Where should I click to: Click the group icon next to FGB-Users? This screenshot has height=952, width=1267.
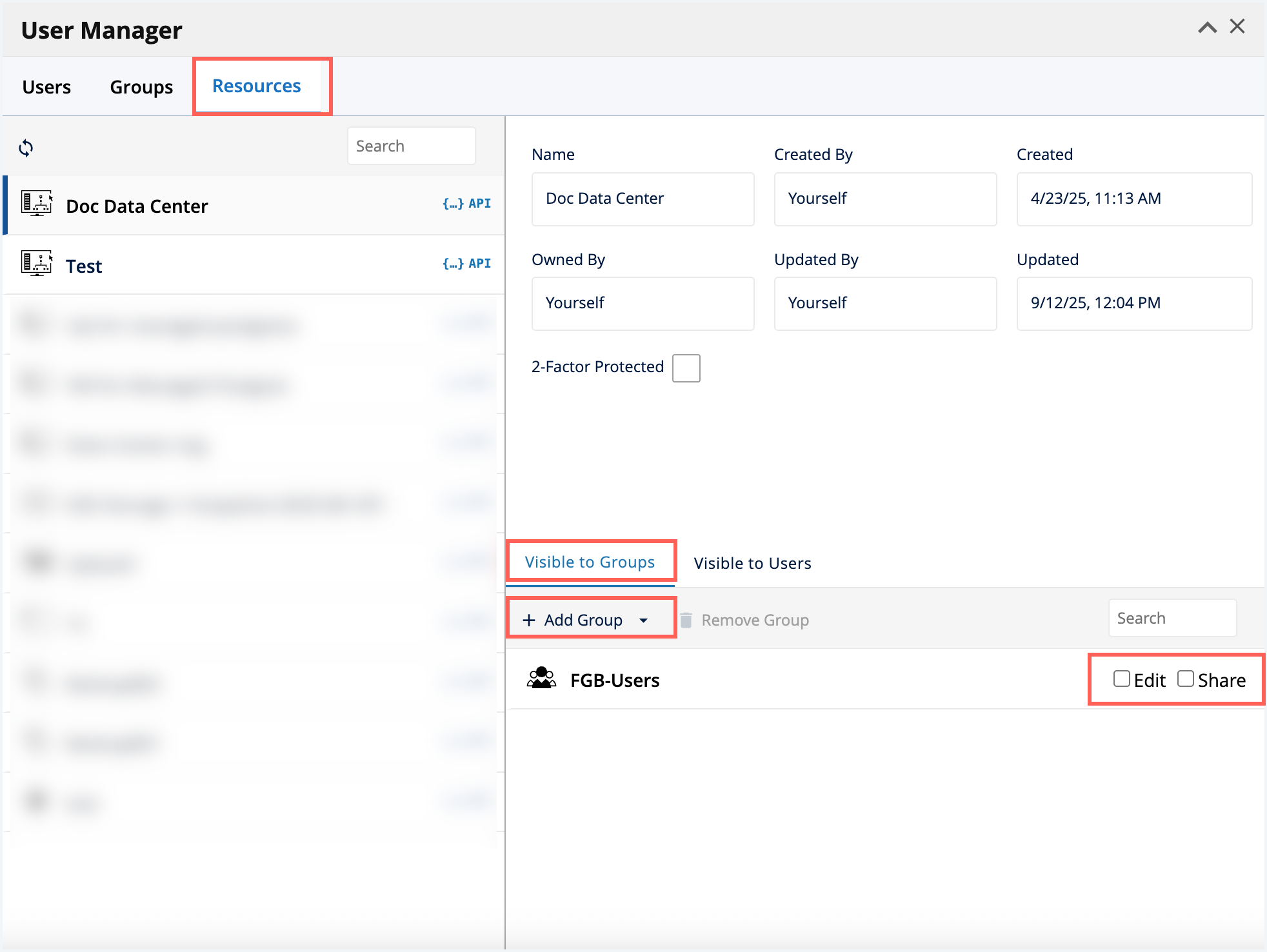pyautogui.click(x=542, y=679)
